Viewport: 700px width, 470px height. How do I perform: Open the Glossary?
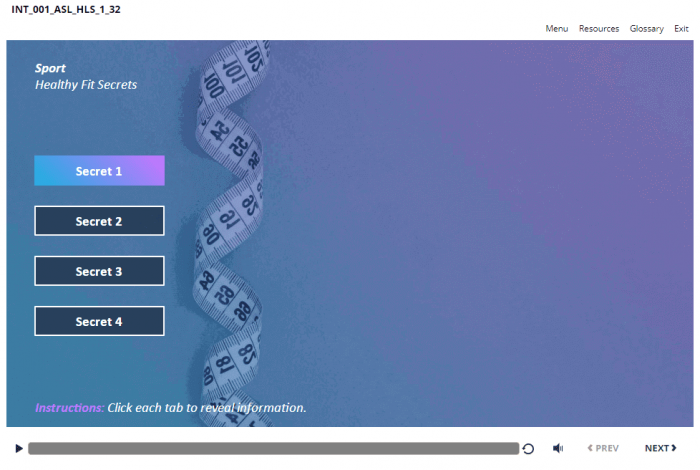[646, 29]
